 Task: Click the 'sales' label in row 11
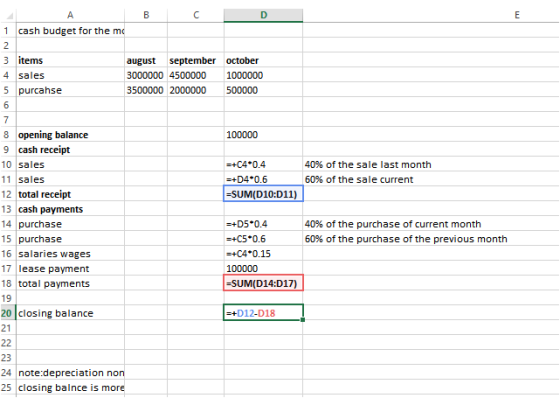(x=31, y=179)
